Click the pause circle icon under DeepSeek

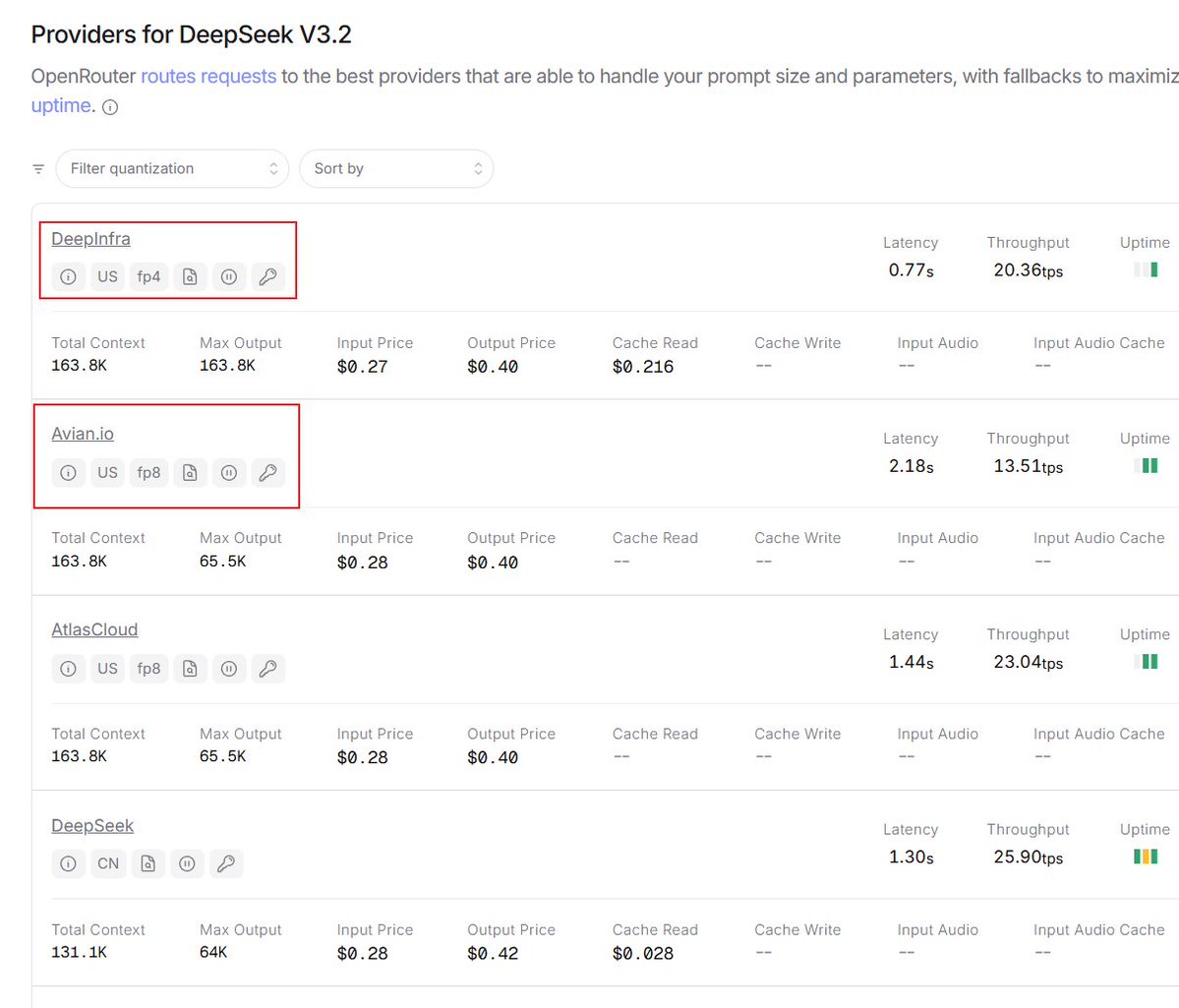coord(187,864)
